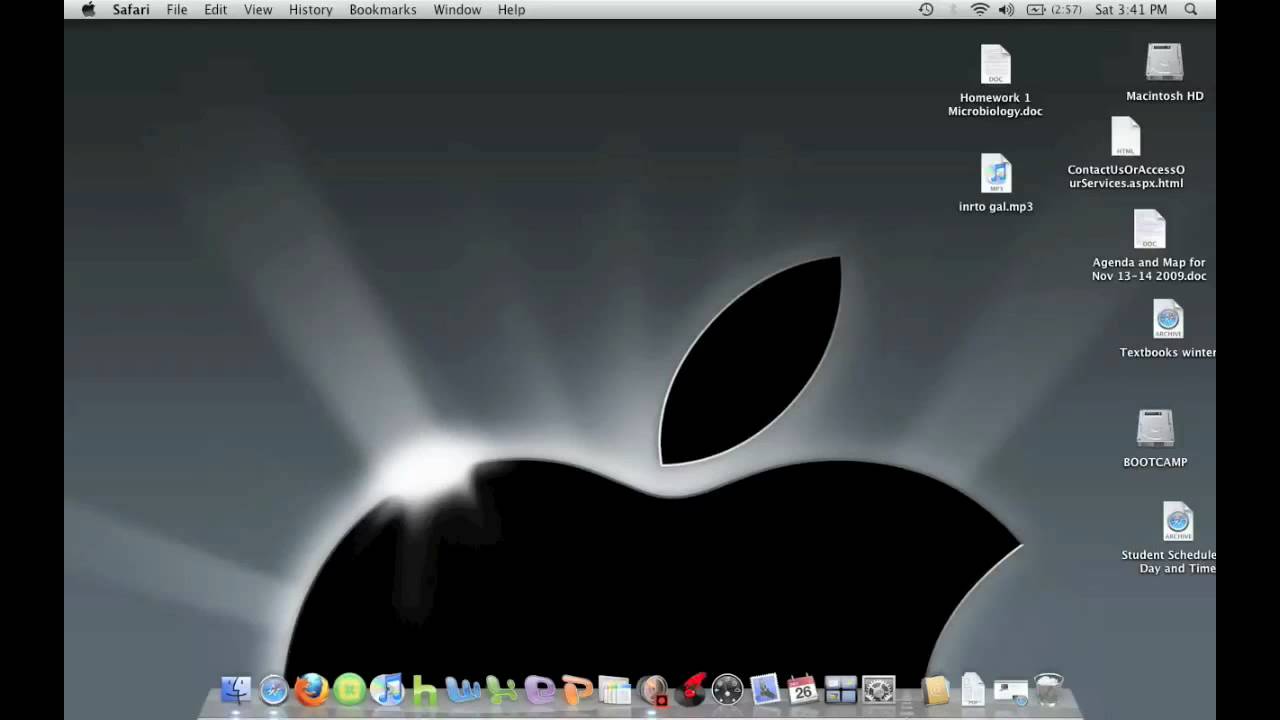The width and height of the screenshot is (1280, 720).
Task: Open PDF document stack in Dock
Action: click(x=973, y=690)
